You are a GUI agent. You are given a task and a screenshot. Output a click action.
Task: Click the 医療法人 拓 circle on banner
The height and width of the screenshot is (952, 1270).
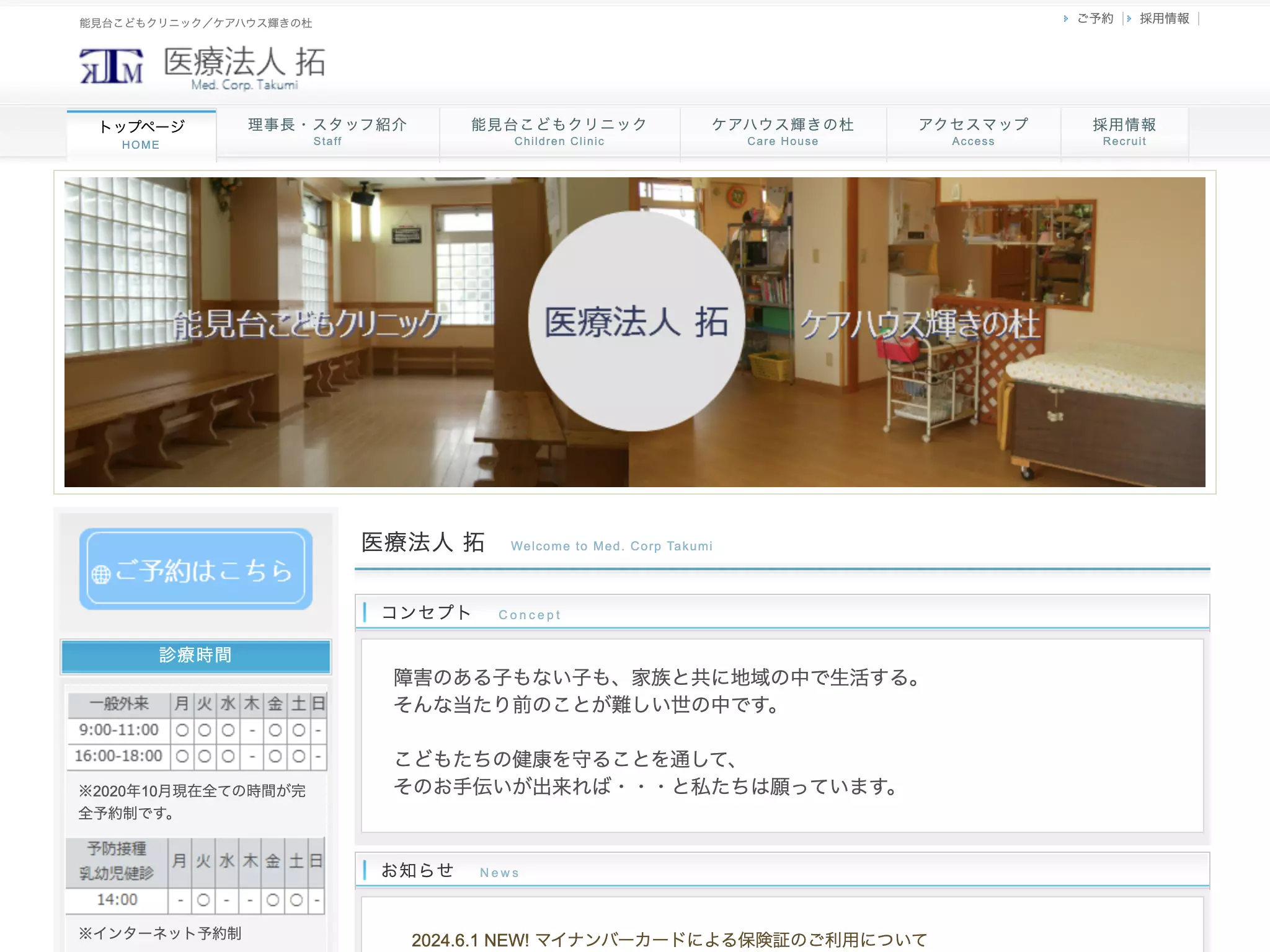click(636, 321)
